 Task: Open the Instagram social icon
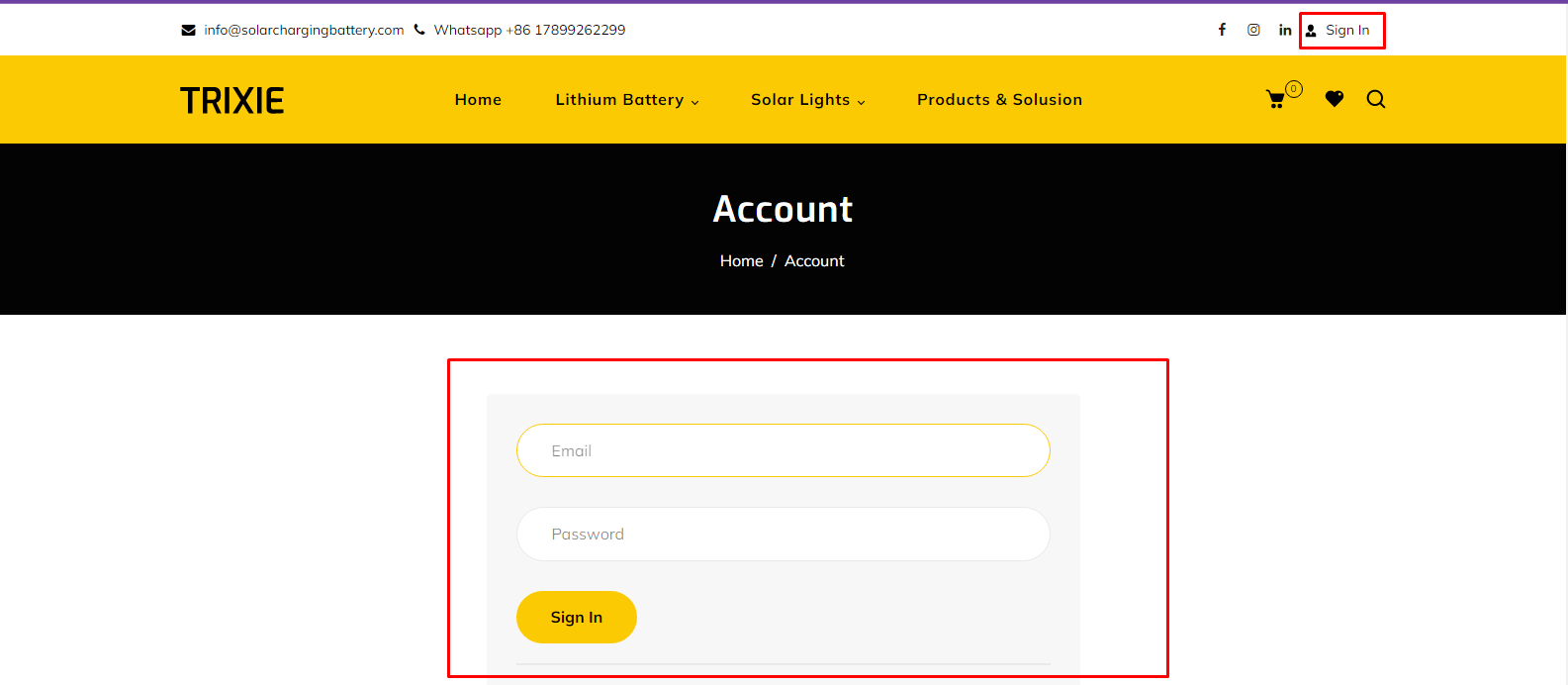pyautogui.click(x=1253, y=30)
